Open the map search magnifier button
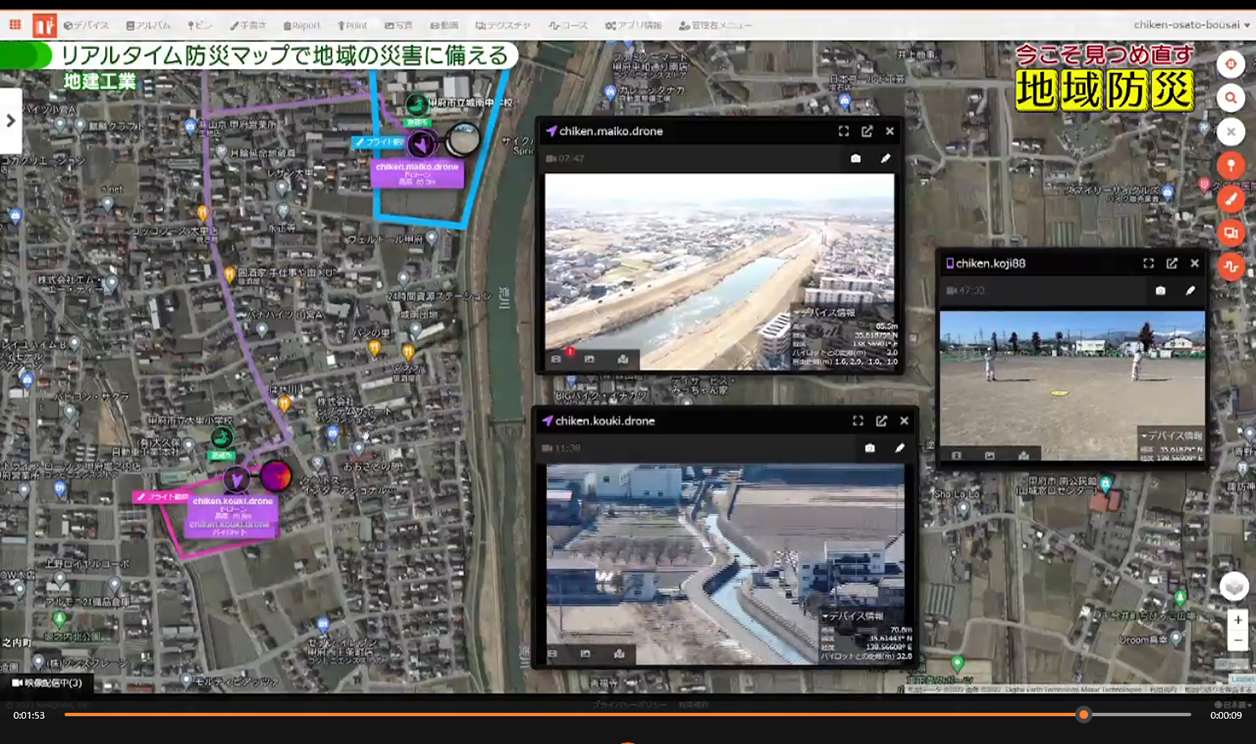The width and height of the screenshot is (1256, 744). point(1231,98)
